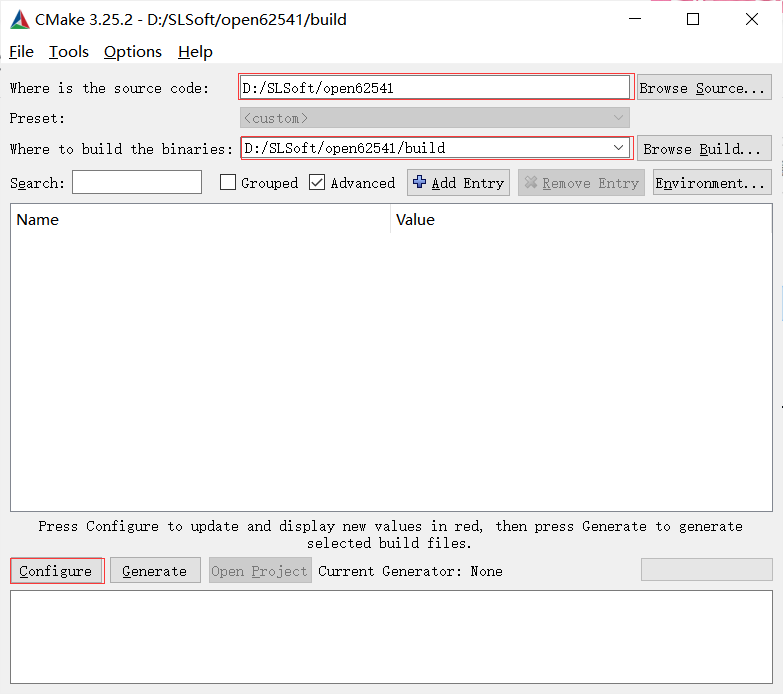Click the Name column header

pos(200,220)
